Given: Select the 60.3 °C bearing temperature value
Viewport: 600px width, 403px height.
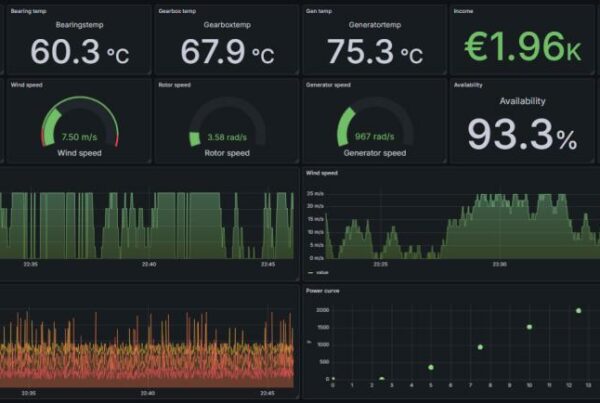Looking at the screenshot, I should coord(79,52).
